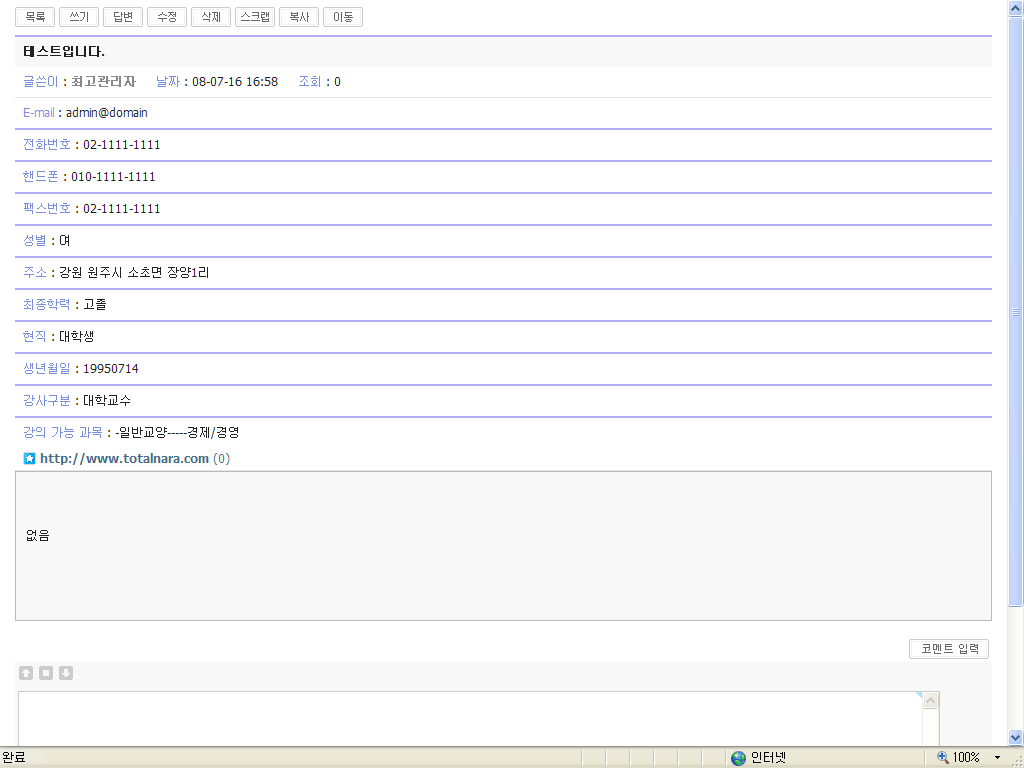Click the 수정 edit button

point(167,17)
